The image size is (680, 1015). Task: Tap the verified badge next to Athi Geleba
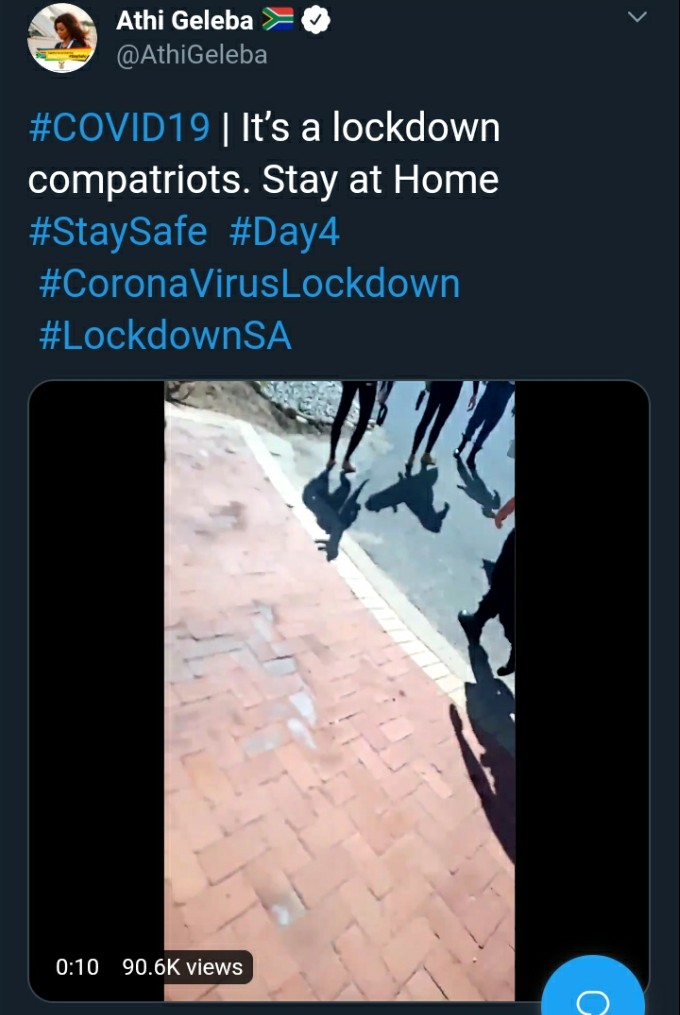pyautogui.click(x=316, y=20)
